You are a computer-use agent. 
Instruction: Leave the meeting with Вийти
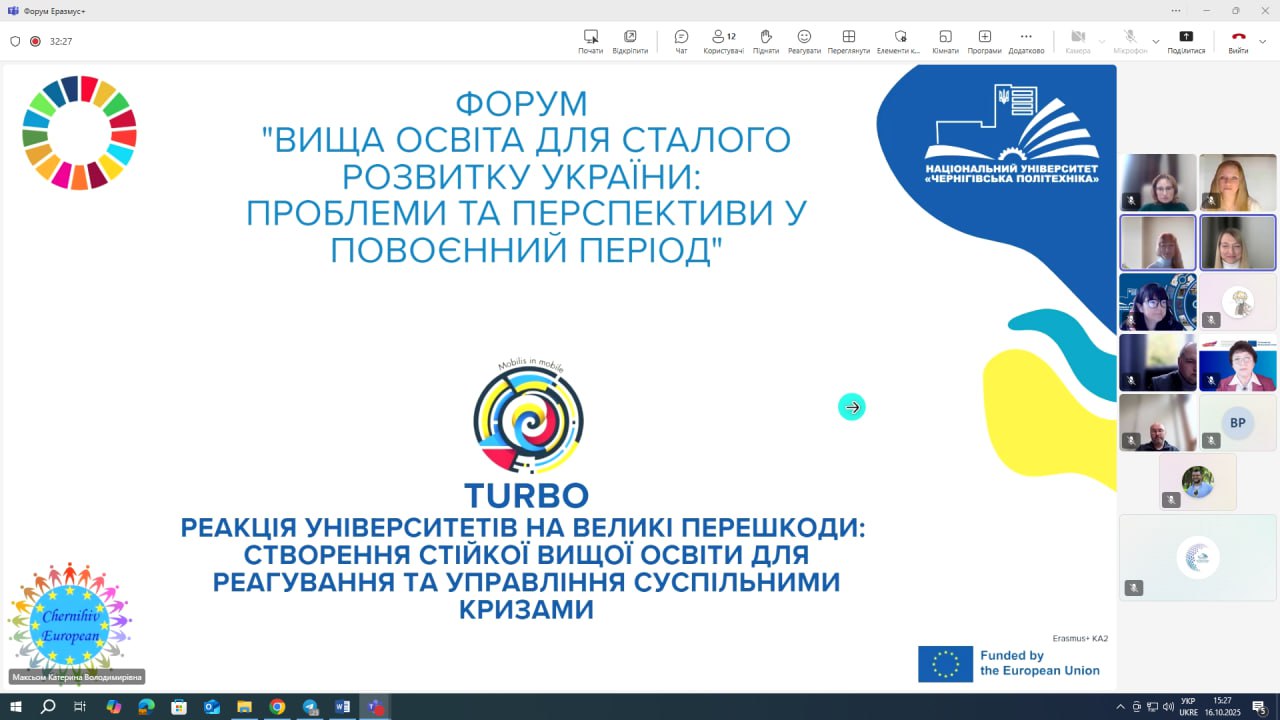1238,40
